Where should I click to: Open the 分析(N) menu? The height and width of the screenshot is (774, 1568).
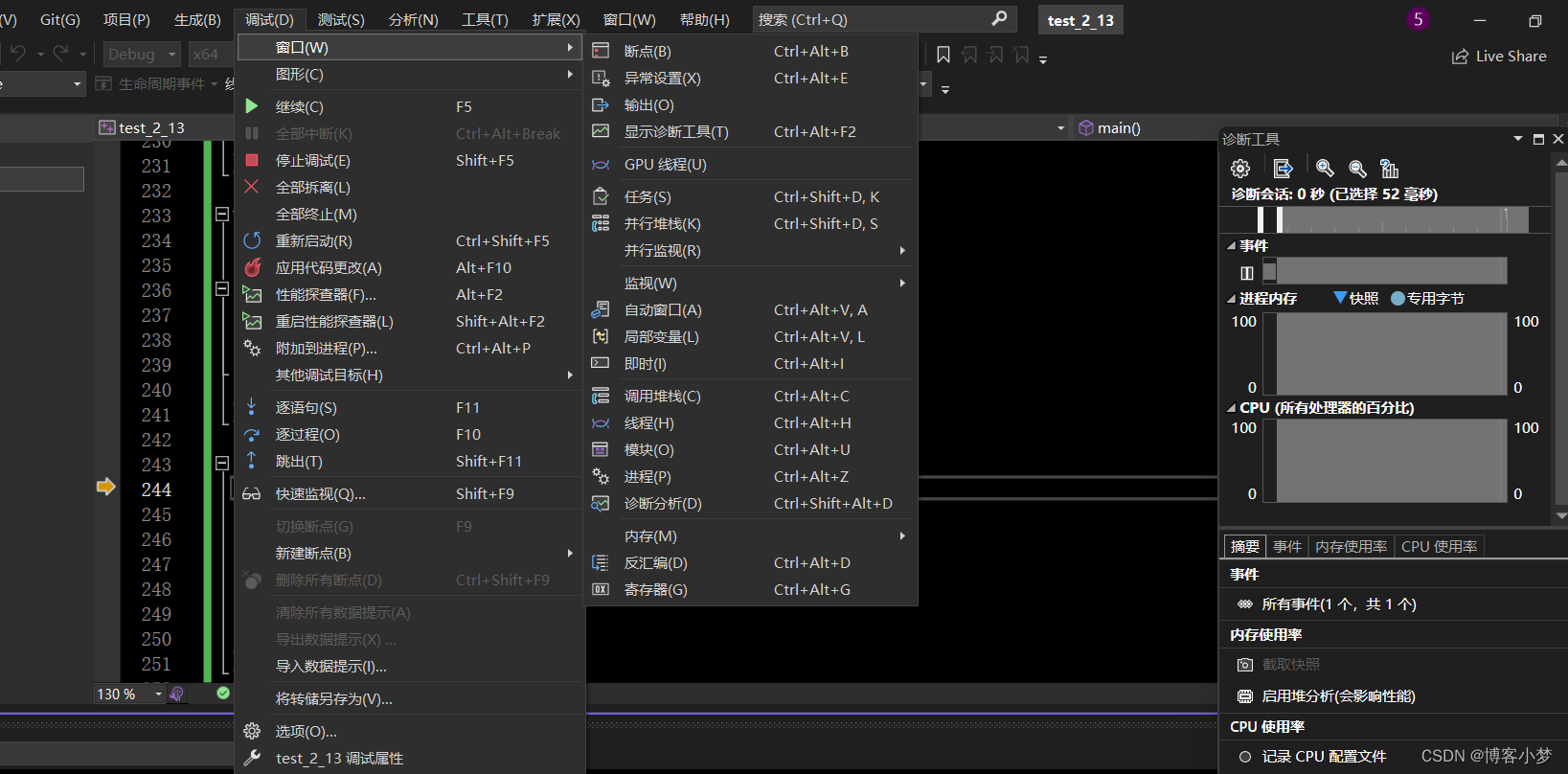(x=414, y=20)
